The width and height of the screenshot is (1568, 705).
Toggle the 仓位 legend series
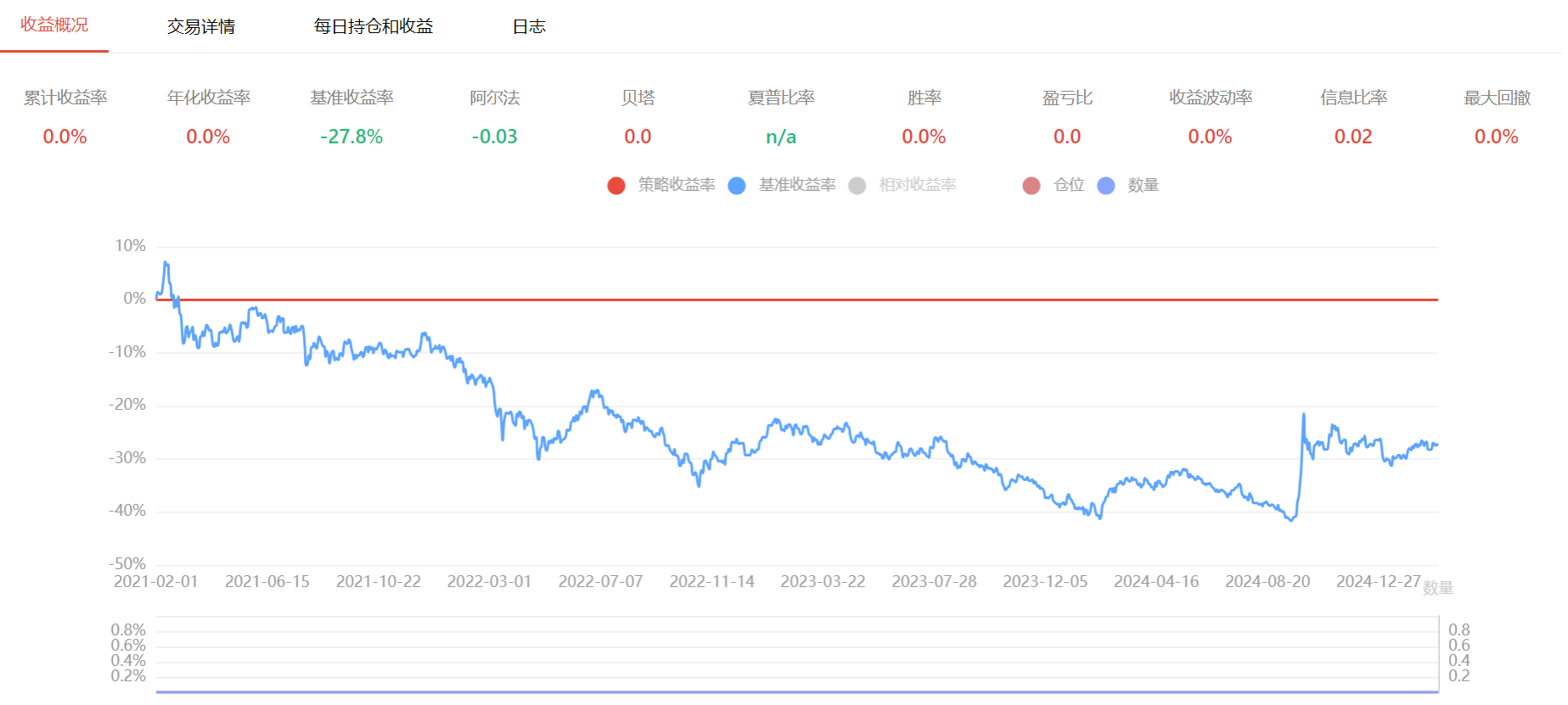click(x=1054, y=185)
